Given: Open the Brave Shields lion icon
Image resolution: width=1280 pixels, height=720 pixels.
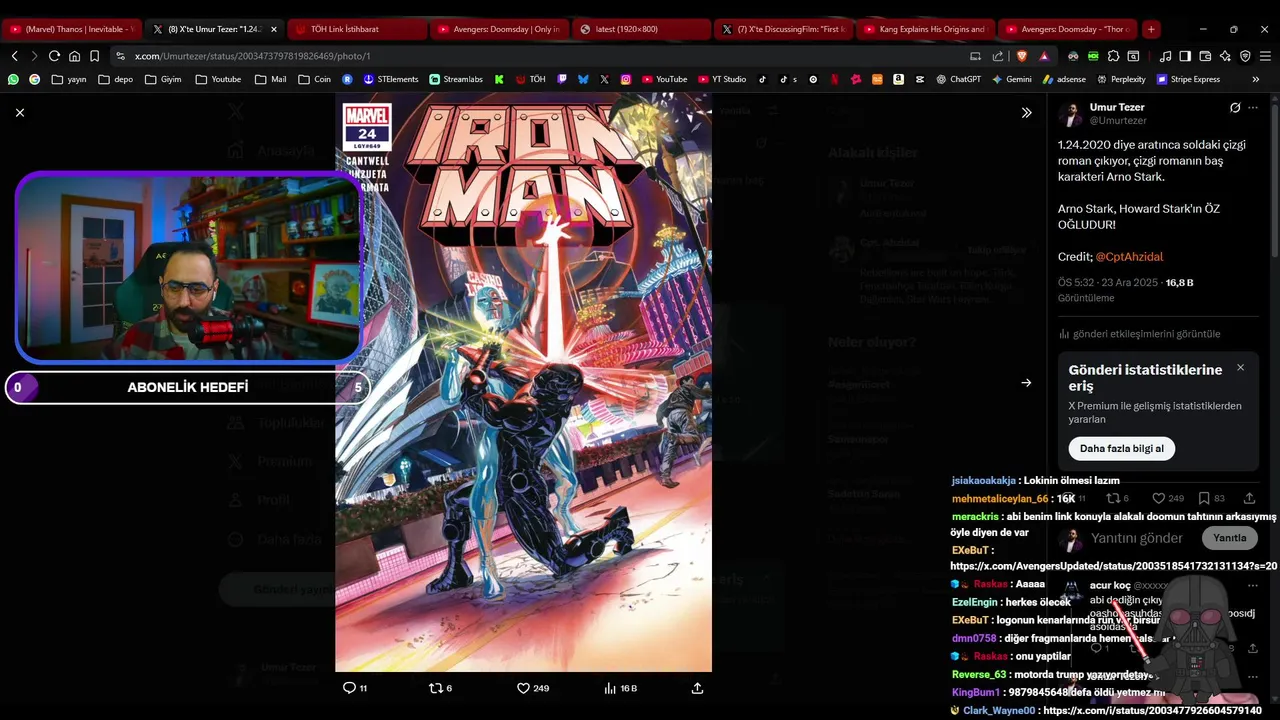Looking at the screenshot, I should (1021, 56).
